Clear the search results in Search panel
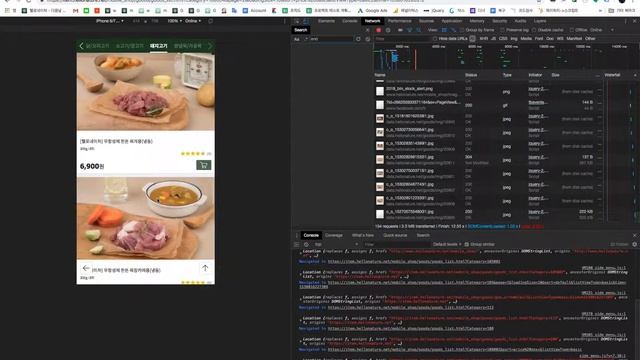This screenshot has width=640, height=360. pos(367,39)
